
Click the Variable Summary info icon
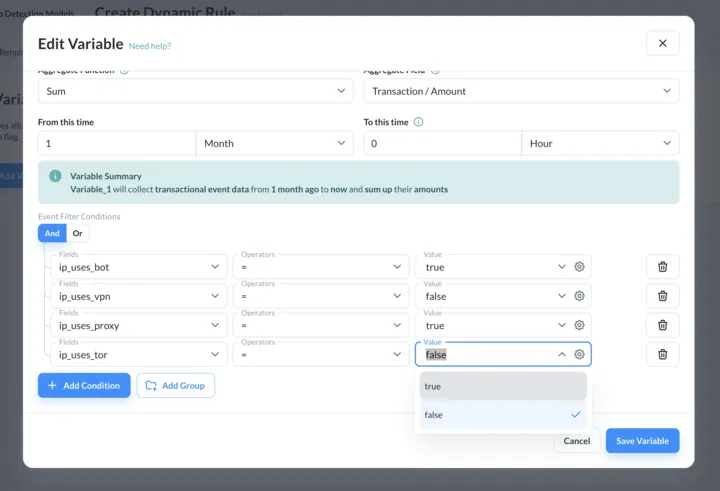click(55, 176)
